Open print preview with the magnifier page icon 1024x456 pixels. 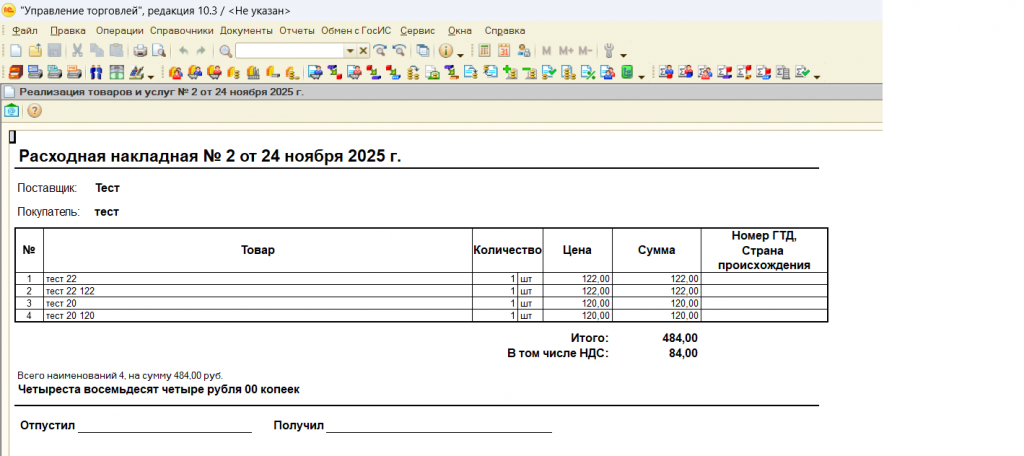159,51
